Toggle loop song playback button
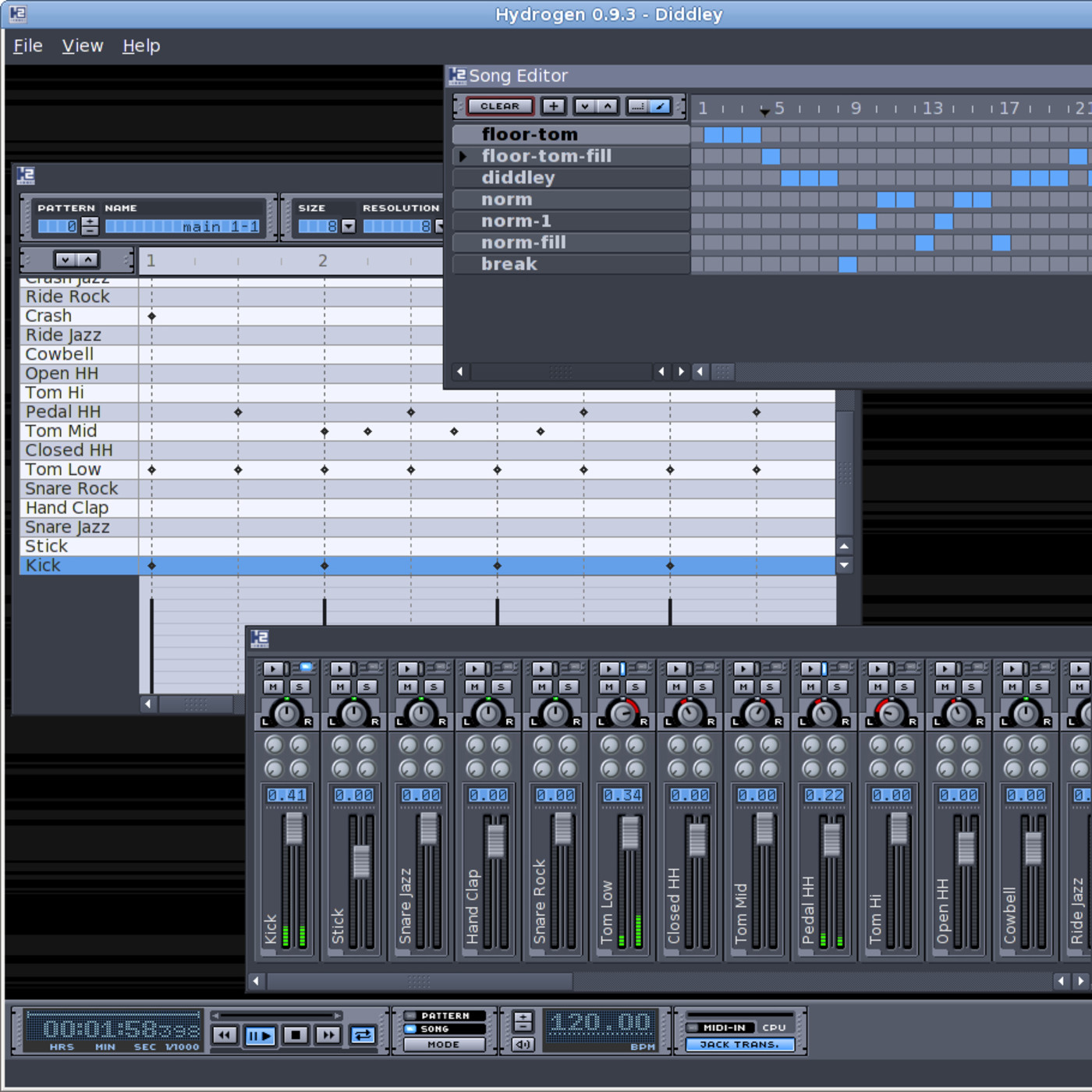The height and width of the screenshot is (1092, 1092). pyautogui.click(x=363, y=1035)
